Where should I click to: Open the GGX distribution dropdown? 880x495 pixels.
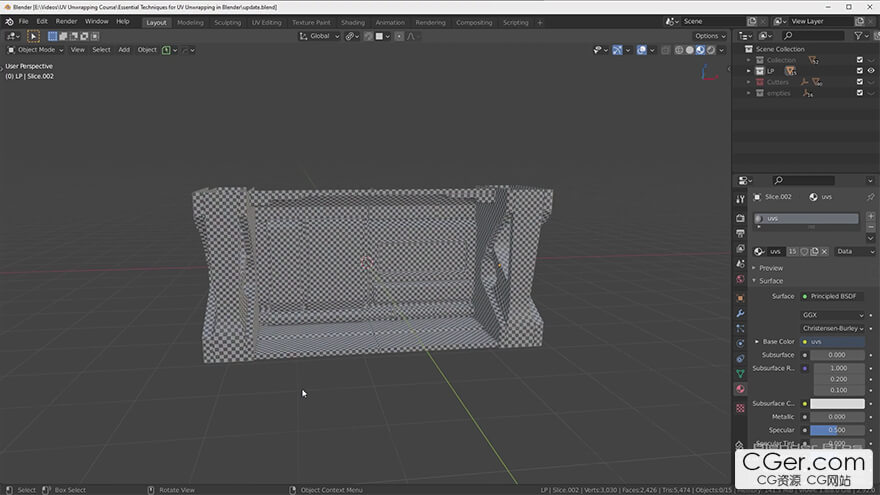click(x=833, y=315)
